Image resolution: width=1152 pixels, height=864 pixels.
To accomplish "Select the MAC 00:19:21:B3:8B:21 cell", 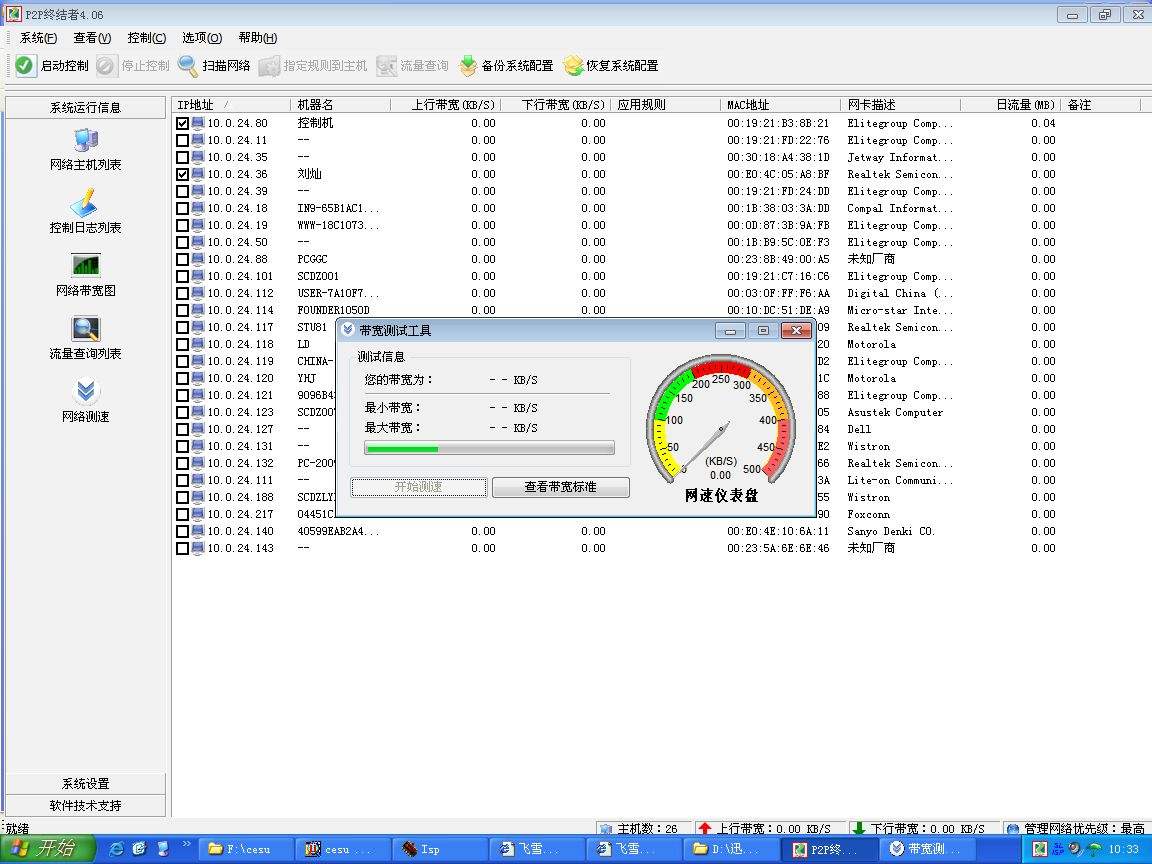I will click(x=778, y=123).
